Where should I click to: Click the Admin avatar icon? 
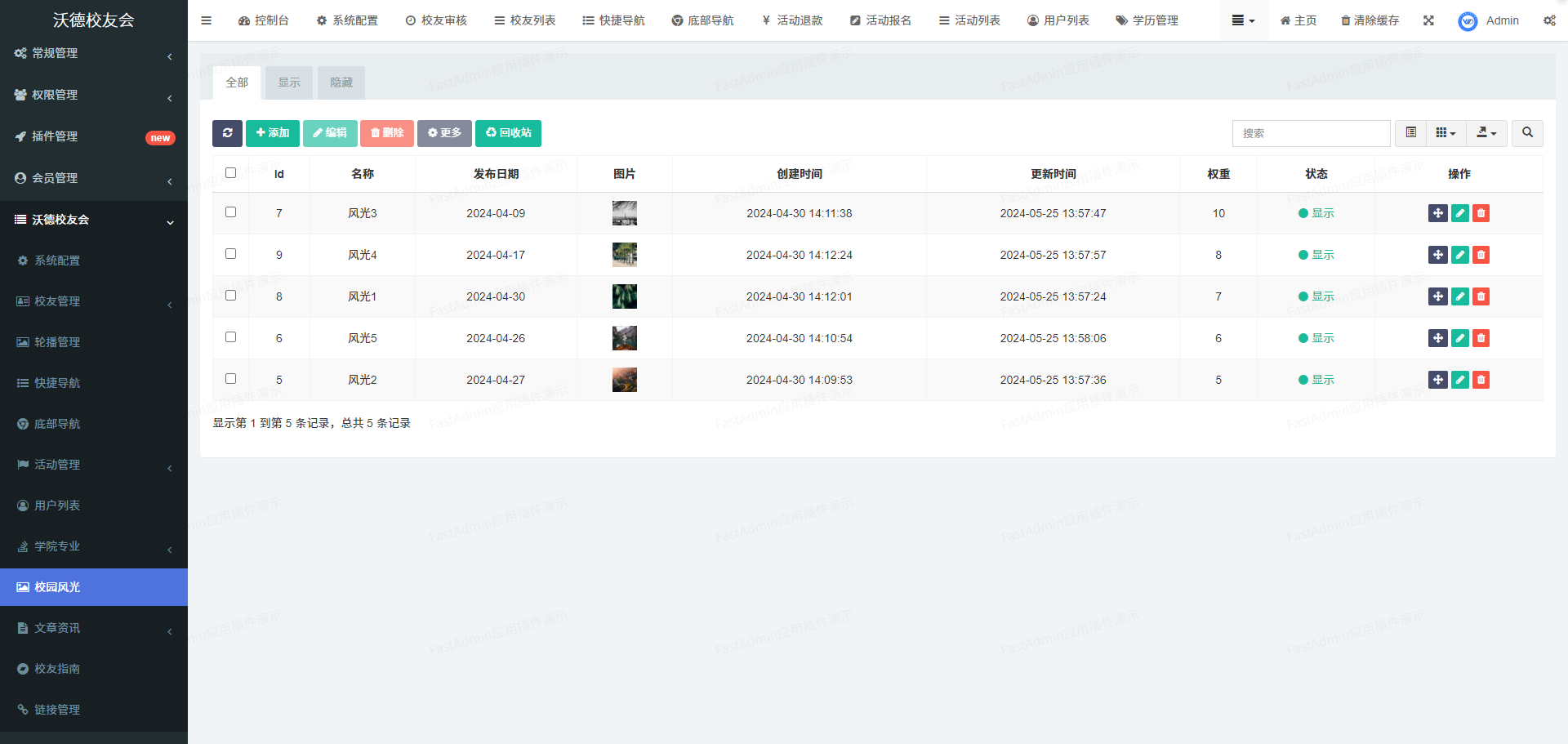1468,21
